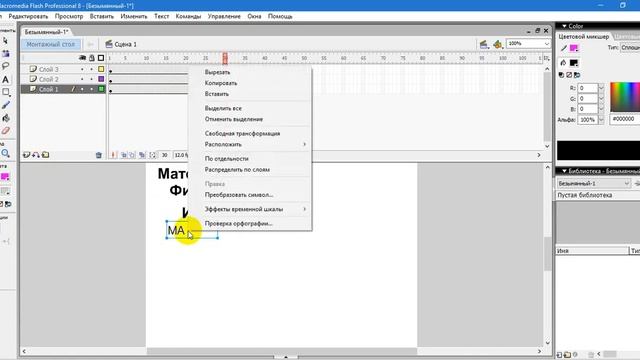
Task: Open the R value slider arrow
Action: [601, 88]
